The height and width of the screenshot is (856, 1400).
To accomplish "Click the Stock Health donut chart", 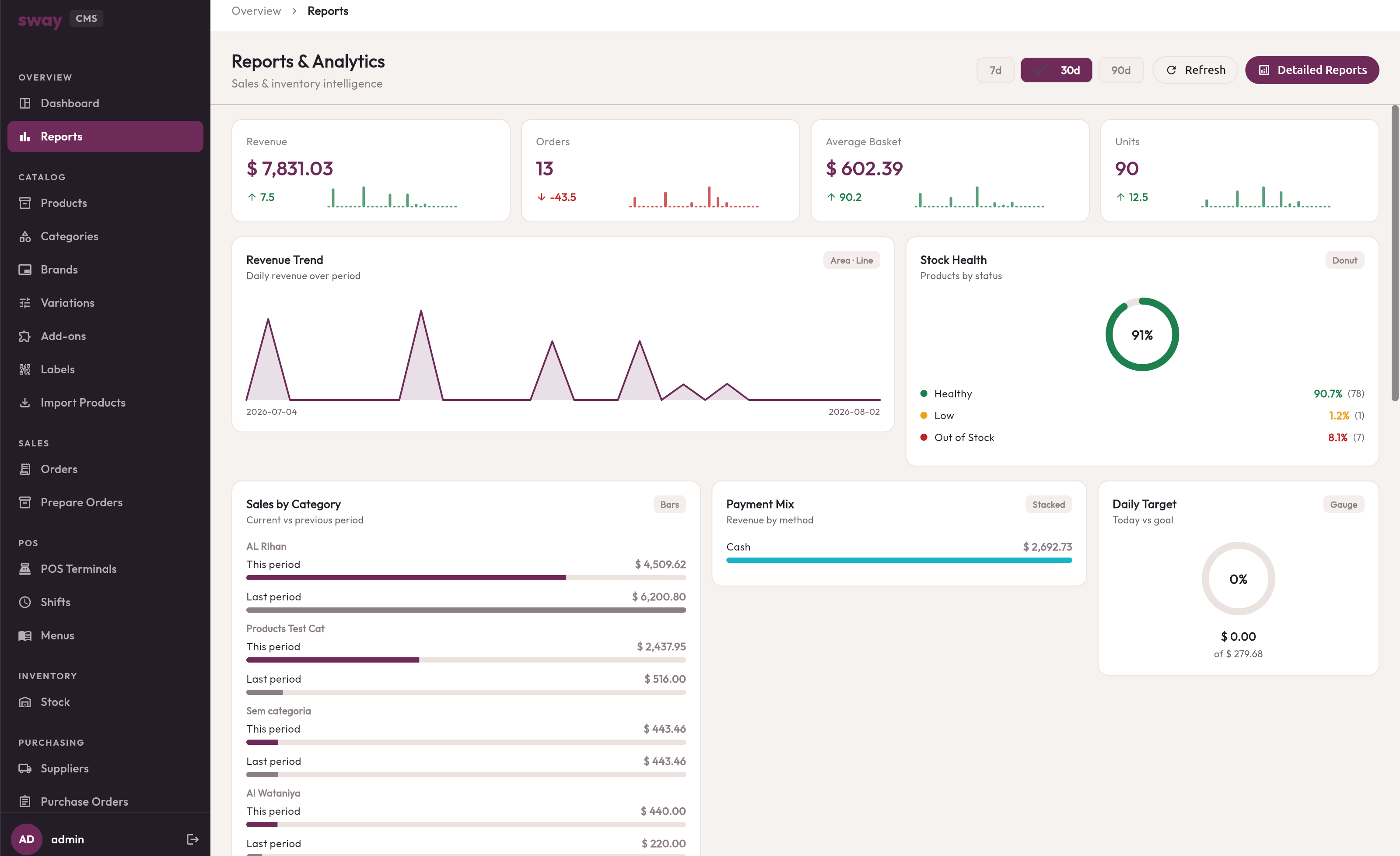I will click(x=1142, y=335).
